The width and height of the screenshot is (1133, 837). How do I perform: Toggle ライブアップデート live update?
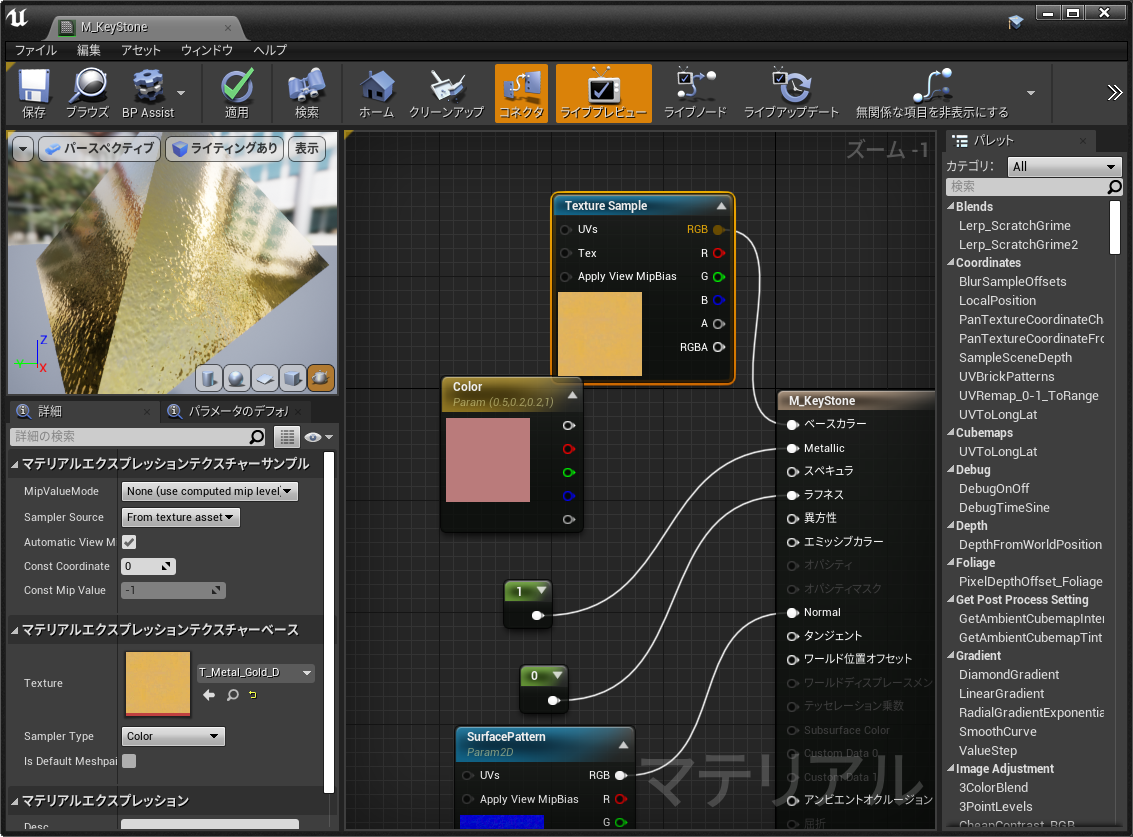point(791,94)
